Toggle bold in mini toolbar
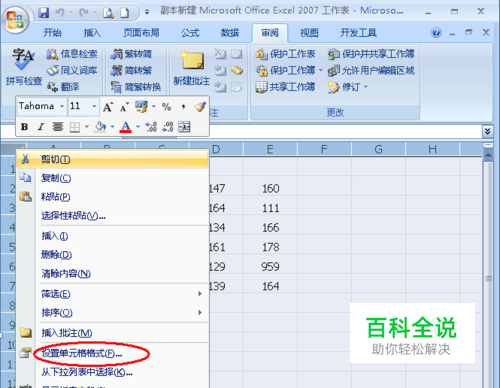Screen dimensions: 500x388 tap(24, 127)
